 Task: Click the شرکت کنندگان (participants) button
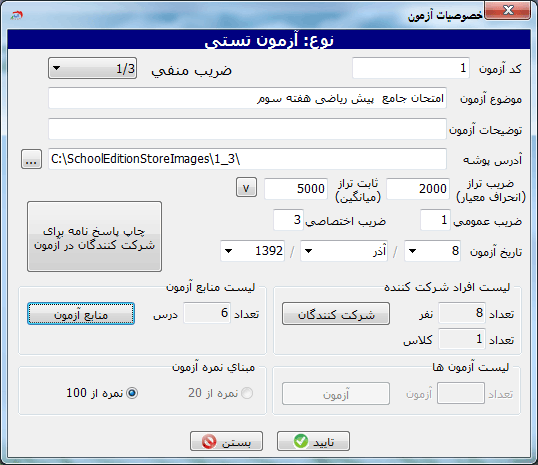click(336, 314)
